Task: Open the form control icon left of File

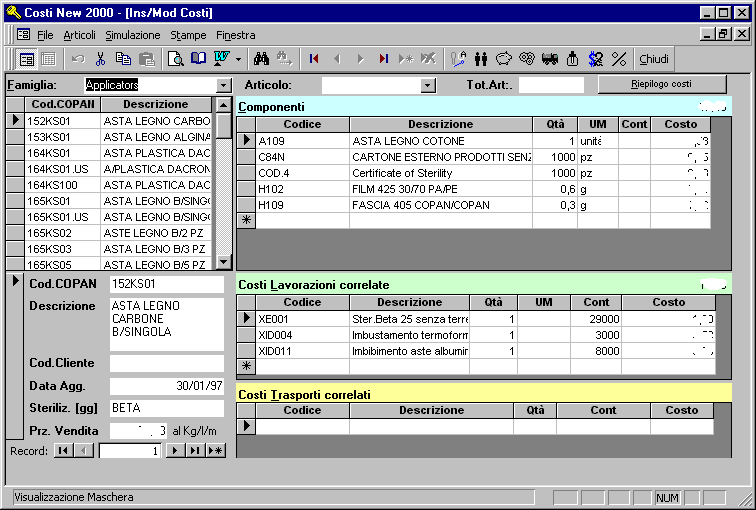Action: [x=23, y=35]
